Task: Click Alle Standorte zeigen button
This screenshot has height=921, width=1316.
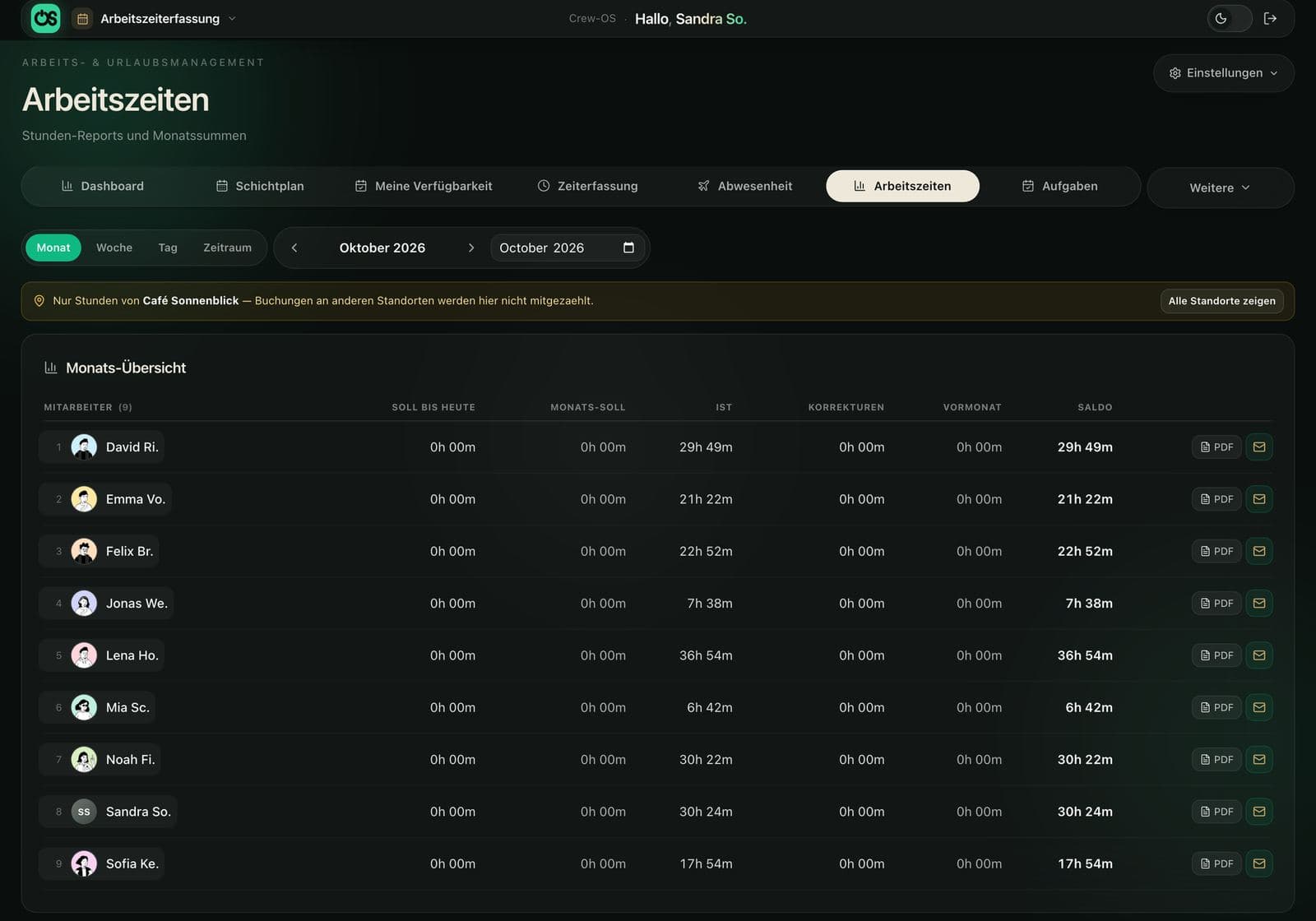Action: coord(1221,301)
